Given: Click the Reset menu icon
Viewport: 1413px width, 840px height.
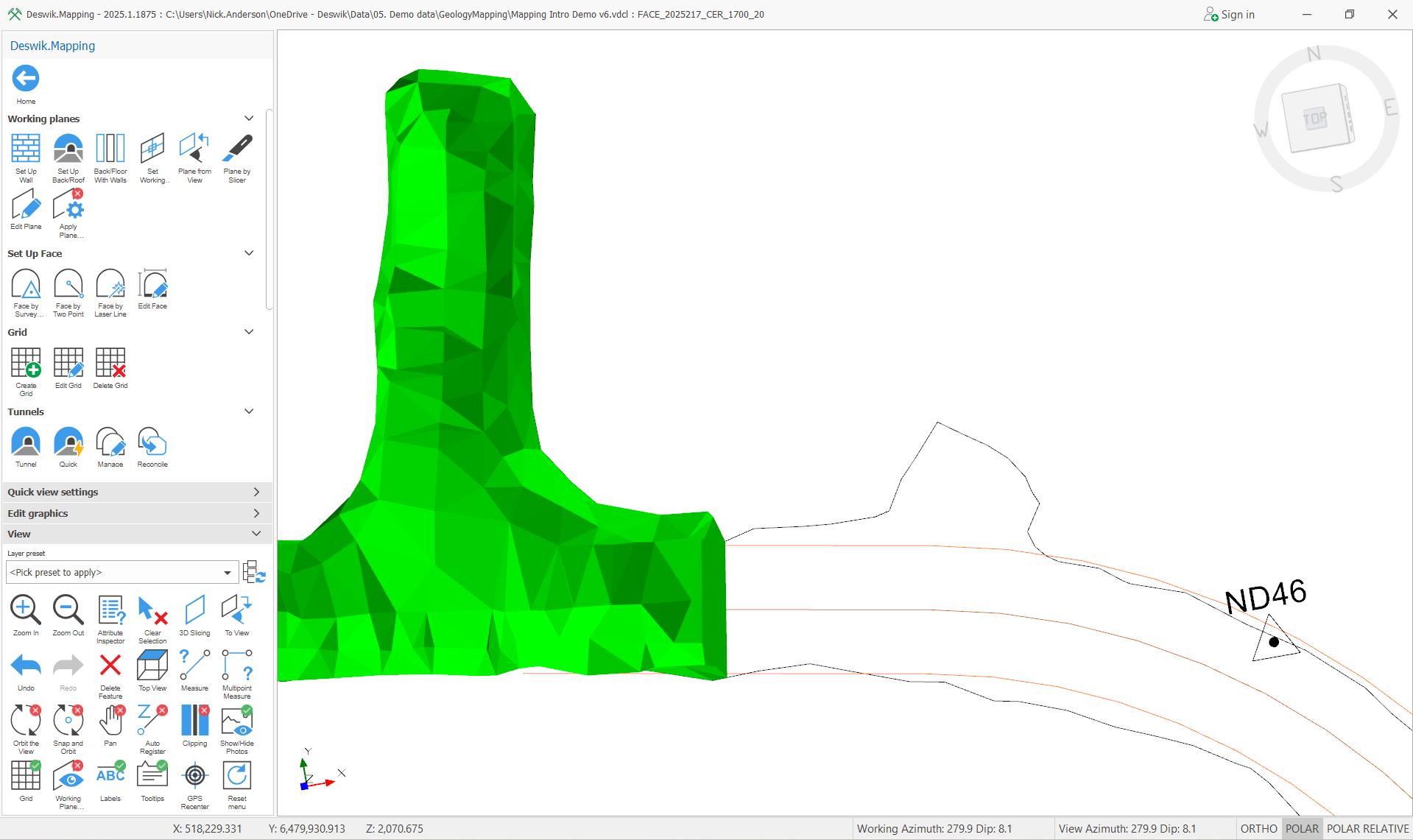Looking at the screenshot, I should (237, 785).
